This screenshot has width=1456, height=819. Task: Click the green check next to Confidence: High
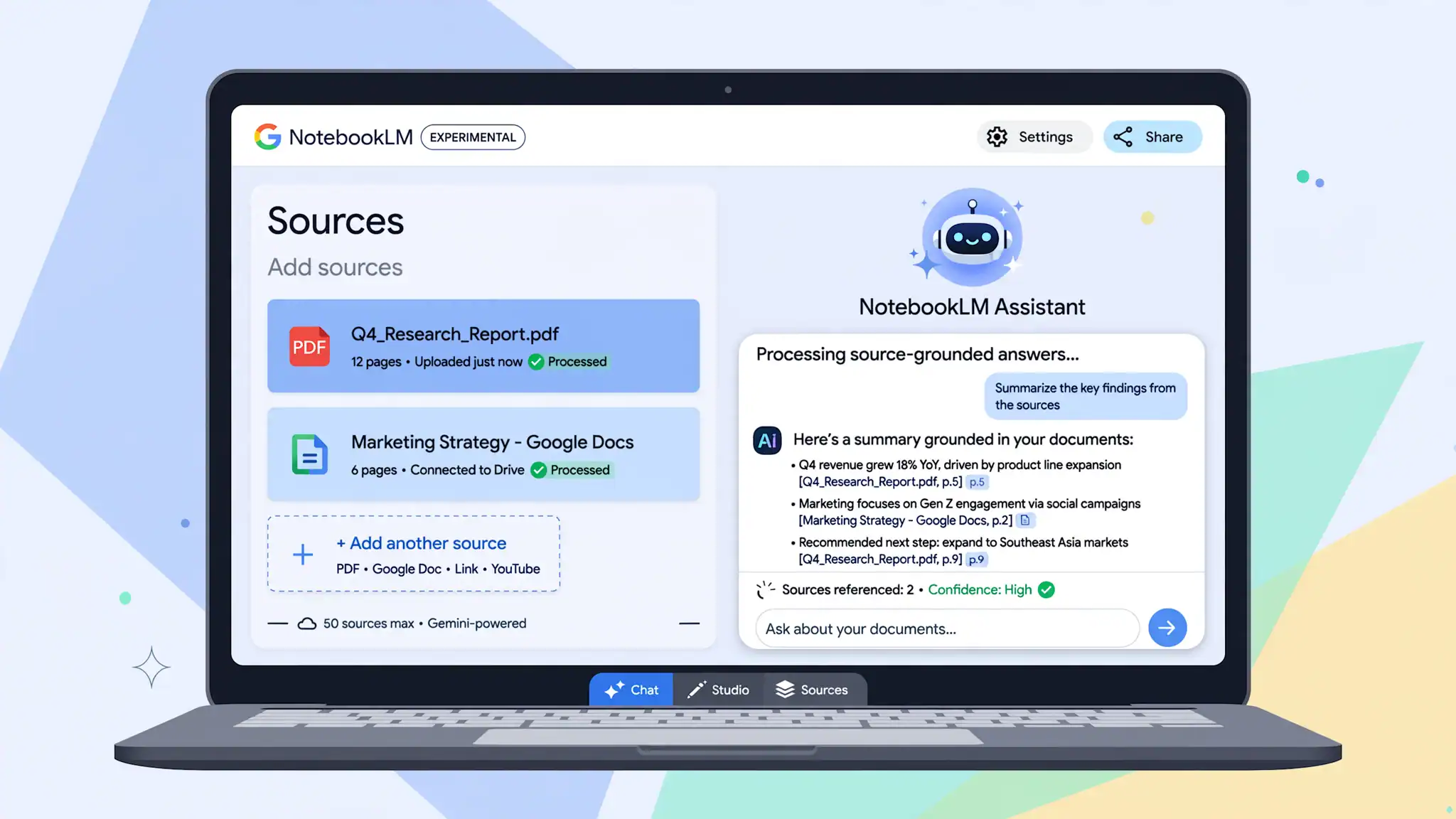point(1046,589)
